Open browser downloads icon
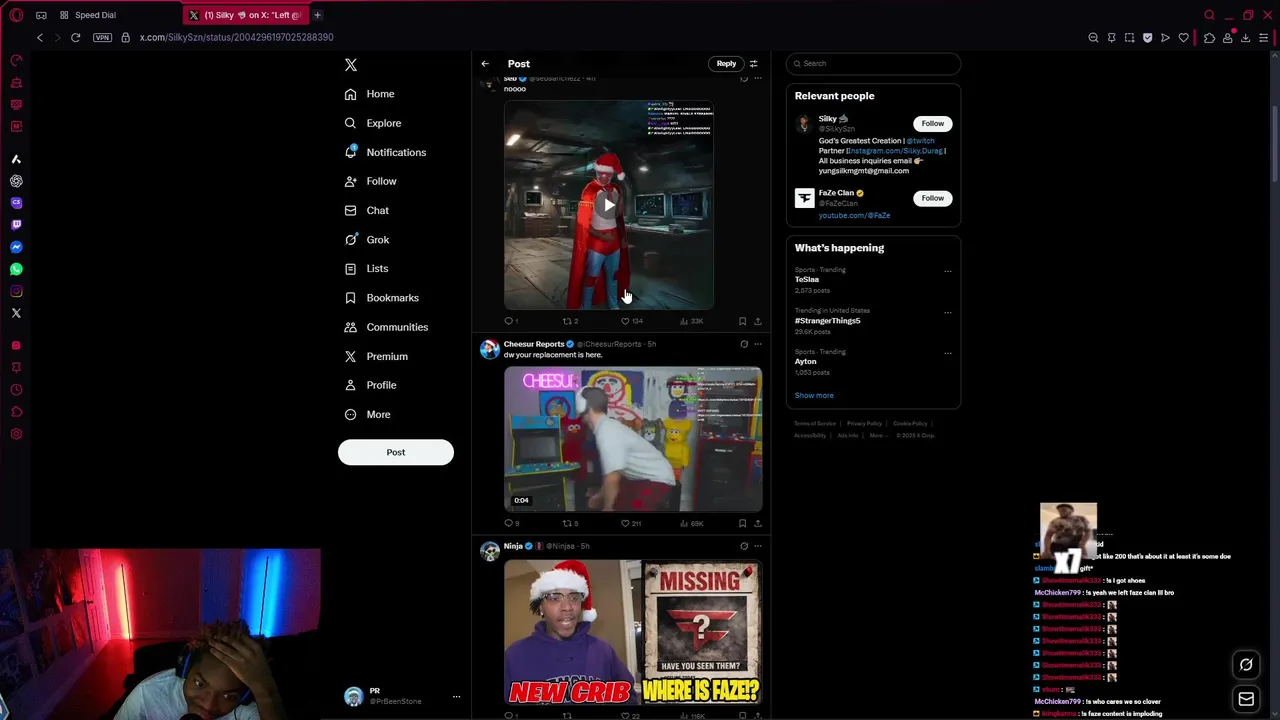The image size is (1280, 720). 1245,38
